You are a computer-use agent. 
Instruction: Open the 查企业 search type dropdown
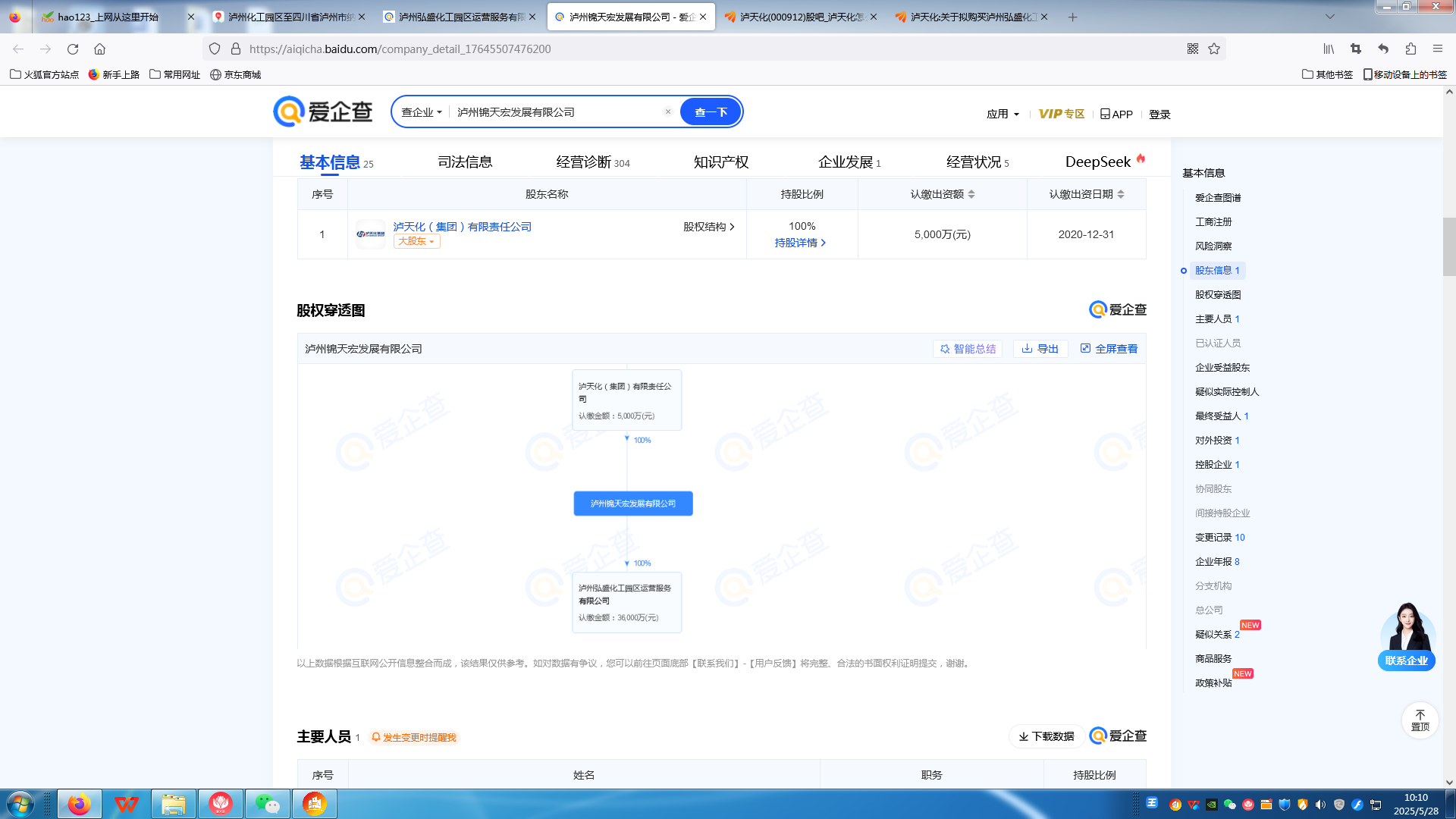421,112
